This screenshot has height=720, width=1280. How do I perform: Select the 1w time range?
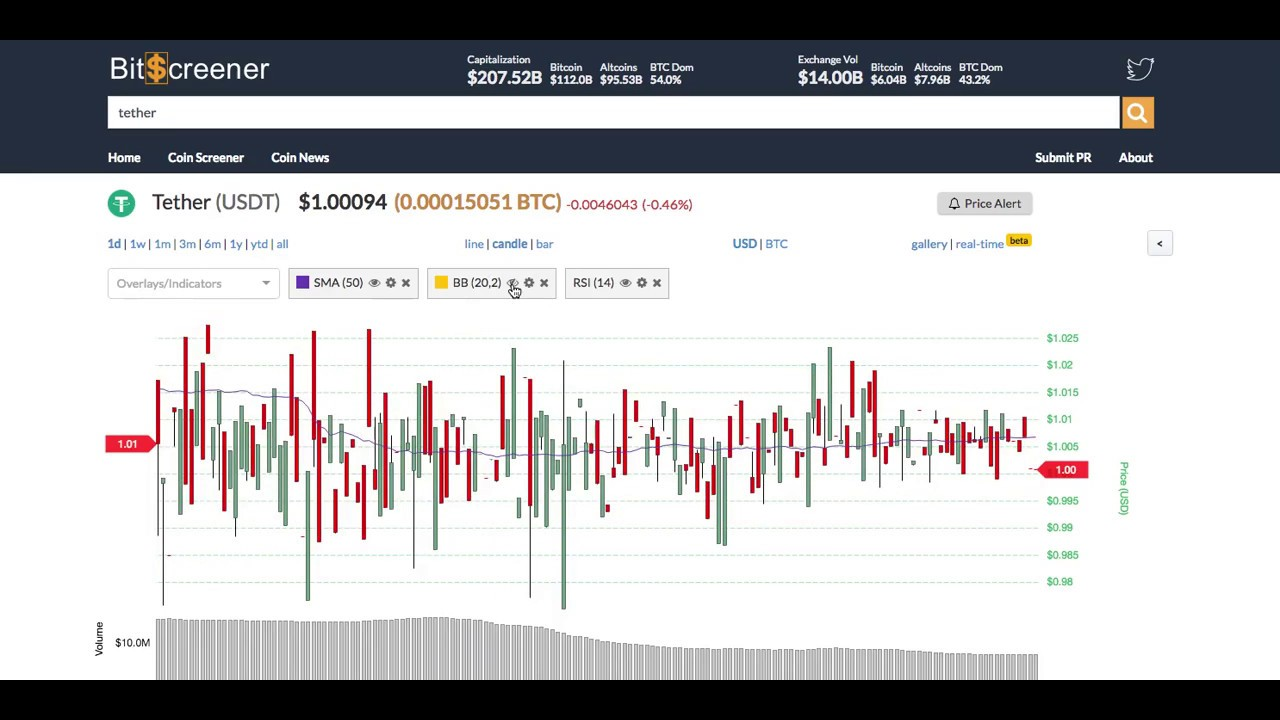tap(138, 244)
